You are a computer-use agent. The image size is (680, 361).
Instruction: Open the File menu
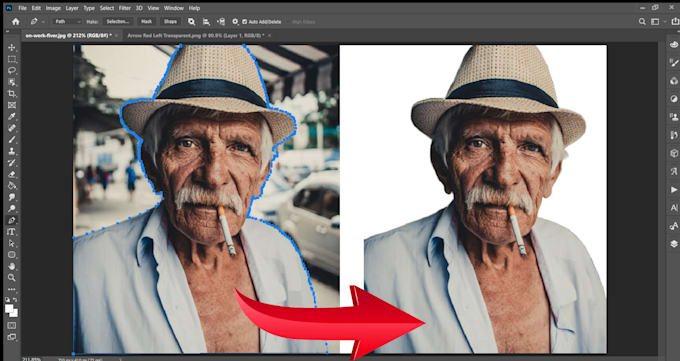click(x=22, y=8)
